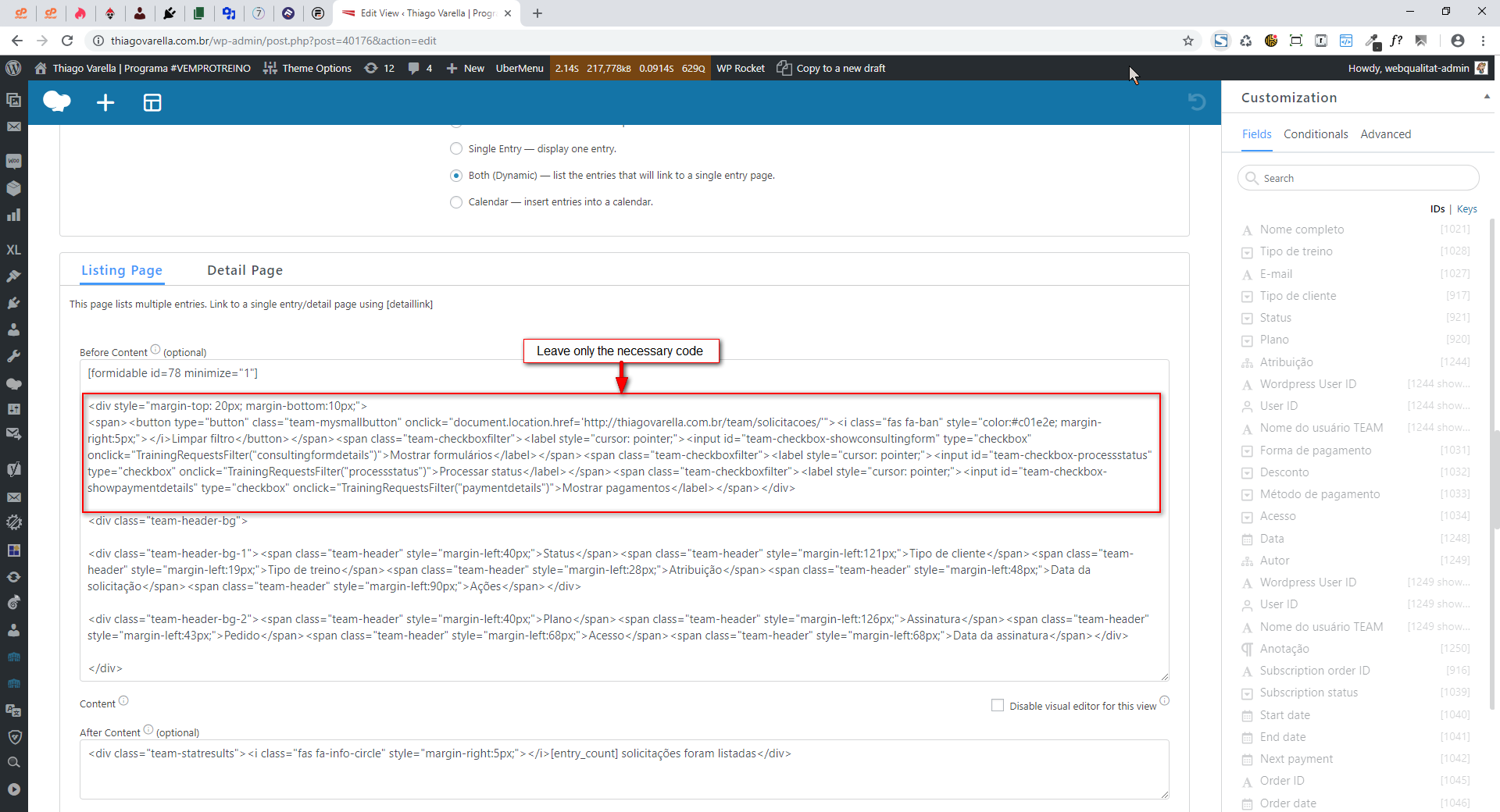The width and height of the screenshot is (1500, 812).
Task: Open the Chrome three-dot menu
Action: coord(1483,41)
